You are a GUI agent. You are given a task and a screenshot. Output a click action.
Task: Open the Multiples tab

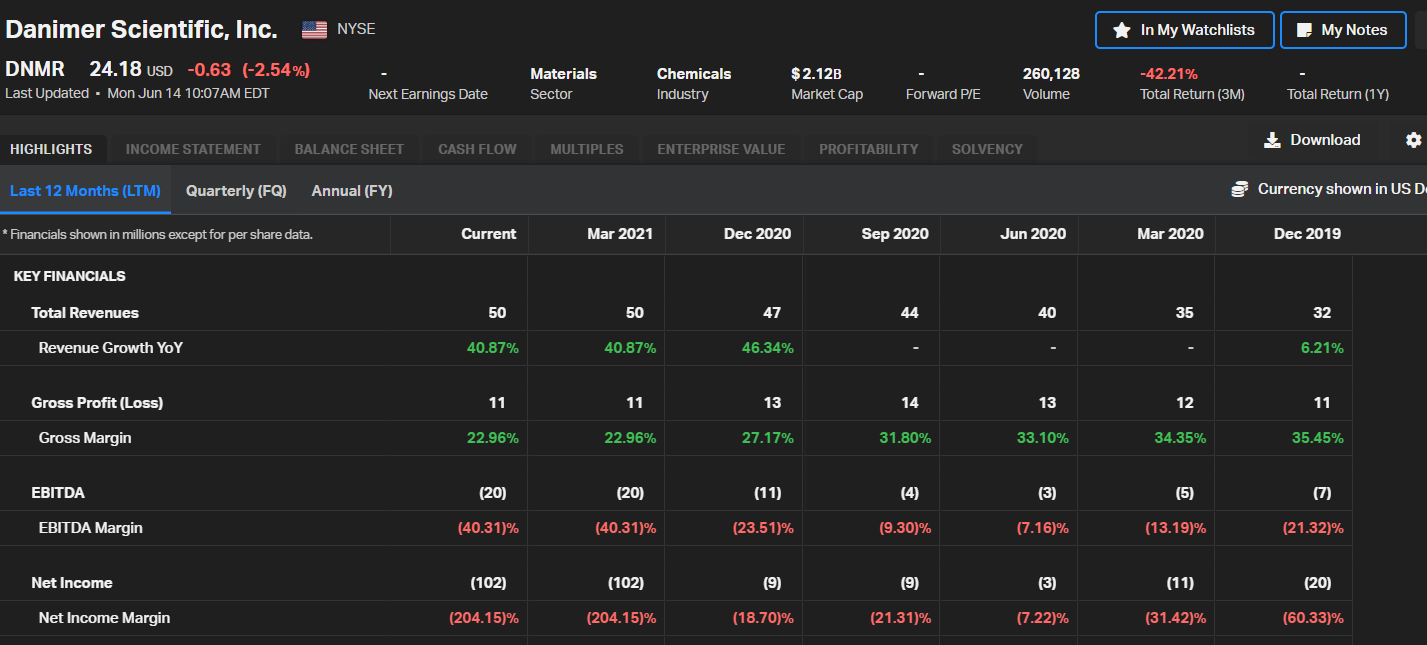[x=586, y=149]
